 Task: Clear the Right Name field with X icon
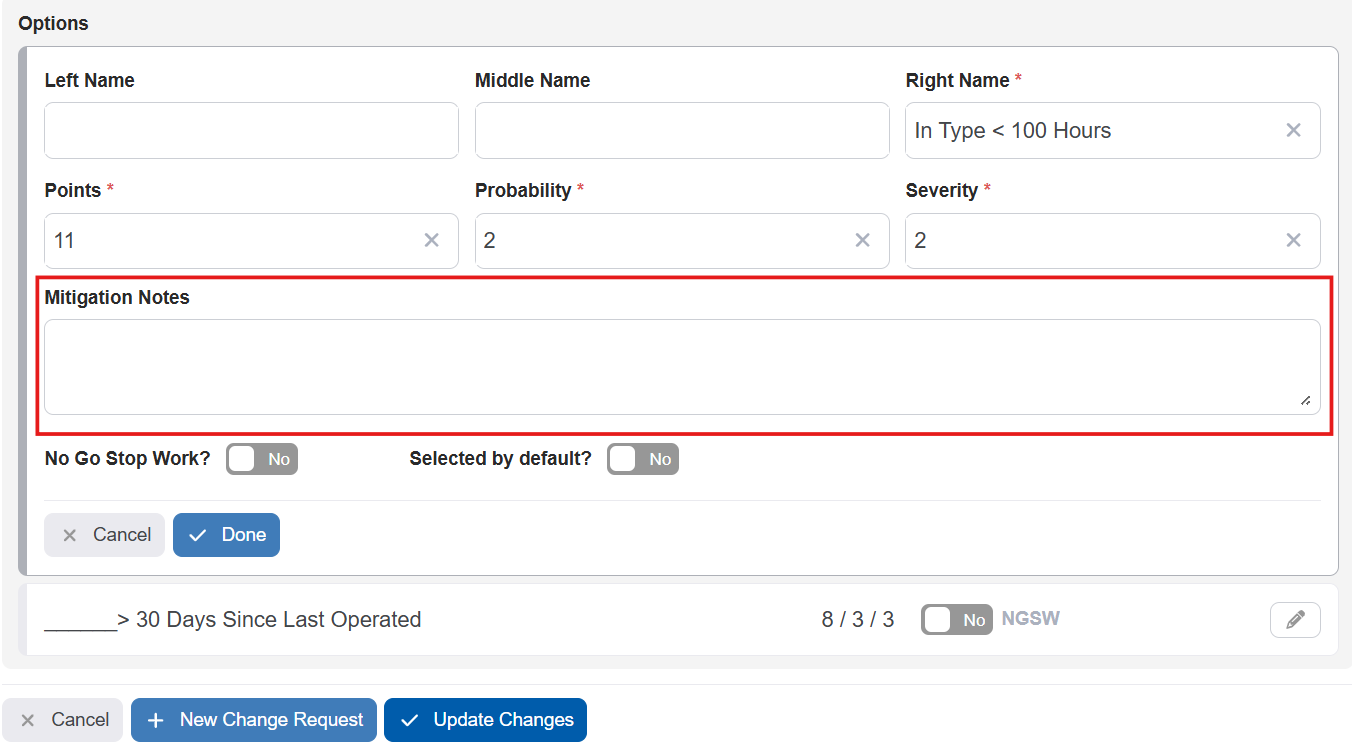coord(1293,131)
